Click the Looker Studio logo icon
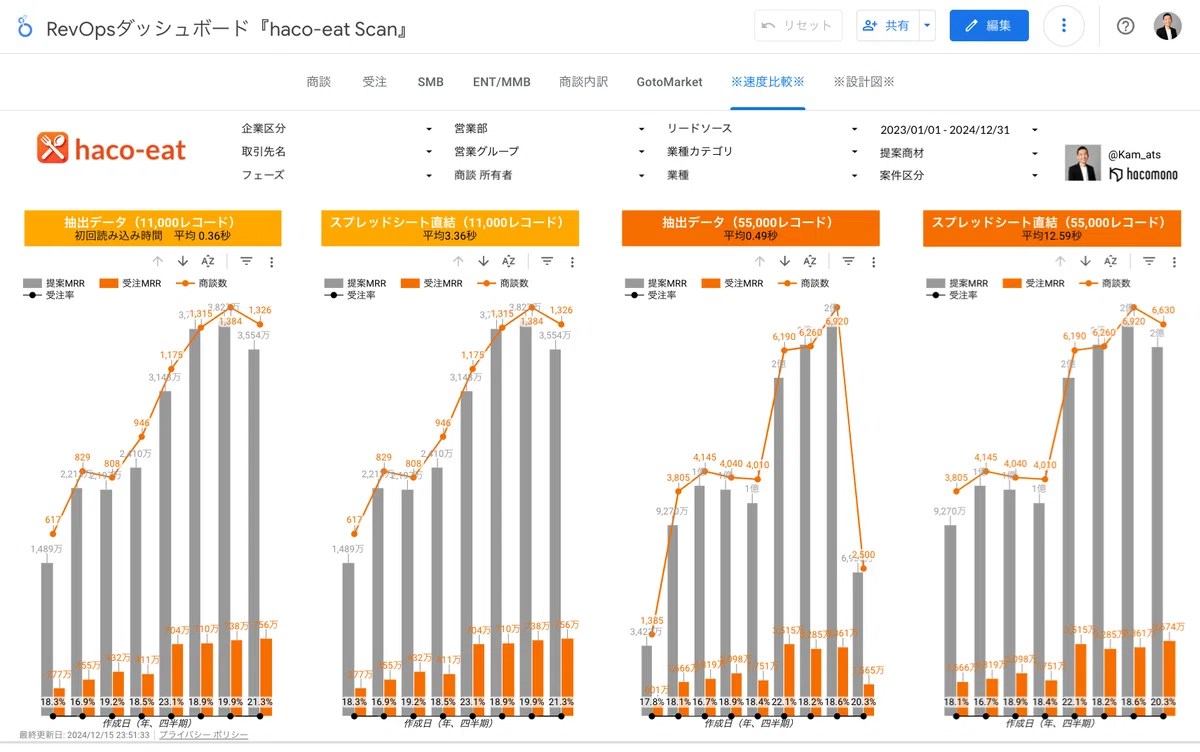This screenshot has width=1200, height=752. click(x=25, y=27)
